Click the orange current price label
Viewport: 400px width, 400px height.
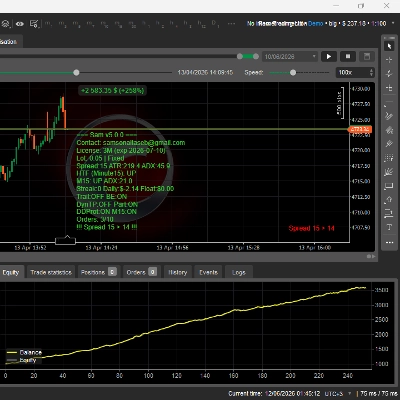[x=360, y=129]
